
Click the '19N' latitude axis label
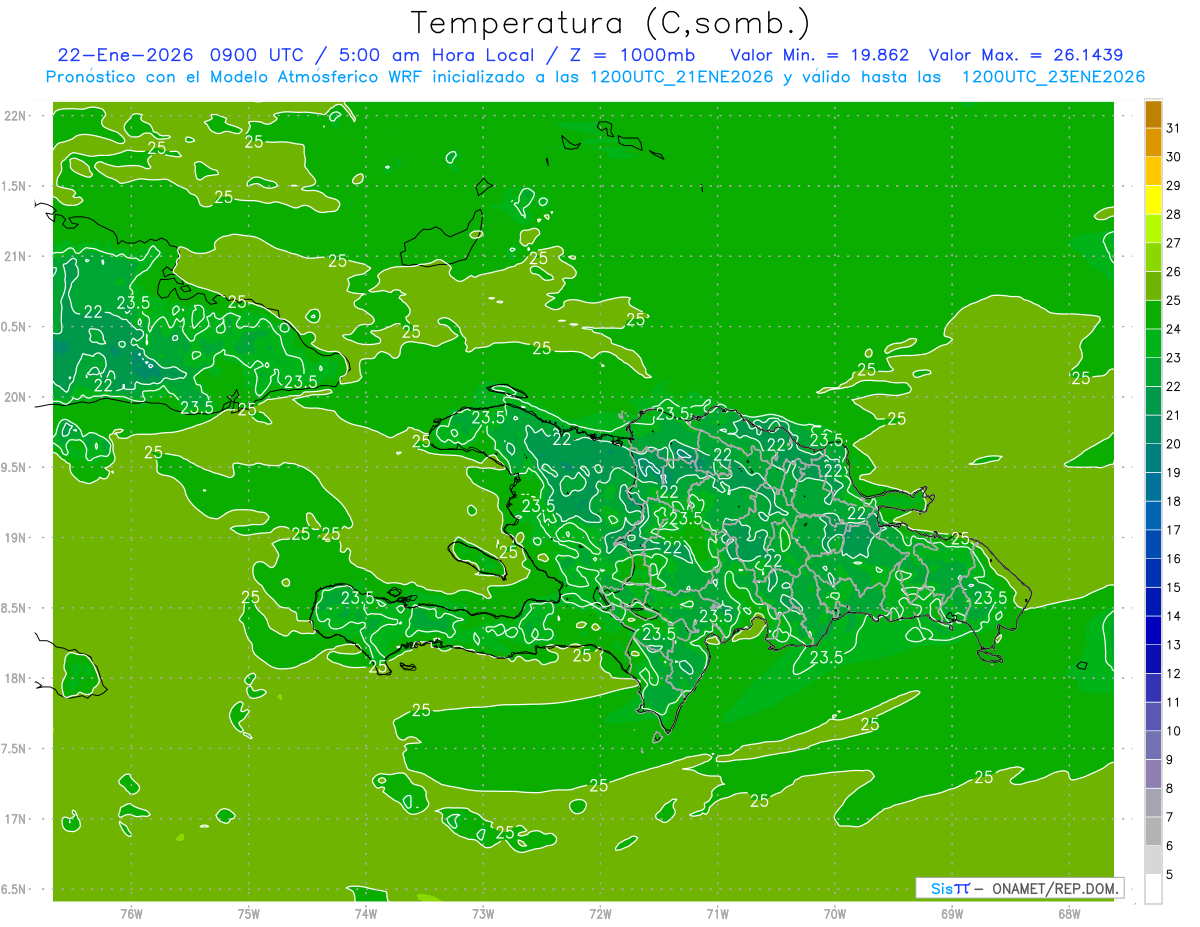click(16, 538)
